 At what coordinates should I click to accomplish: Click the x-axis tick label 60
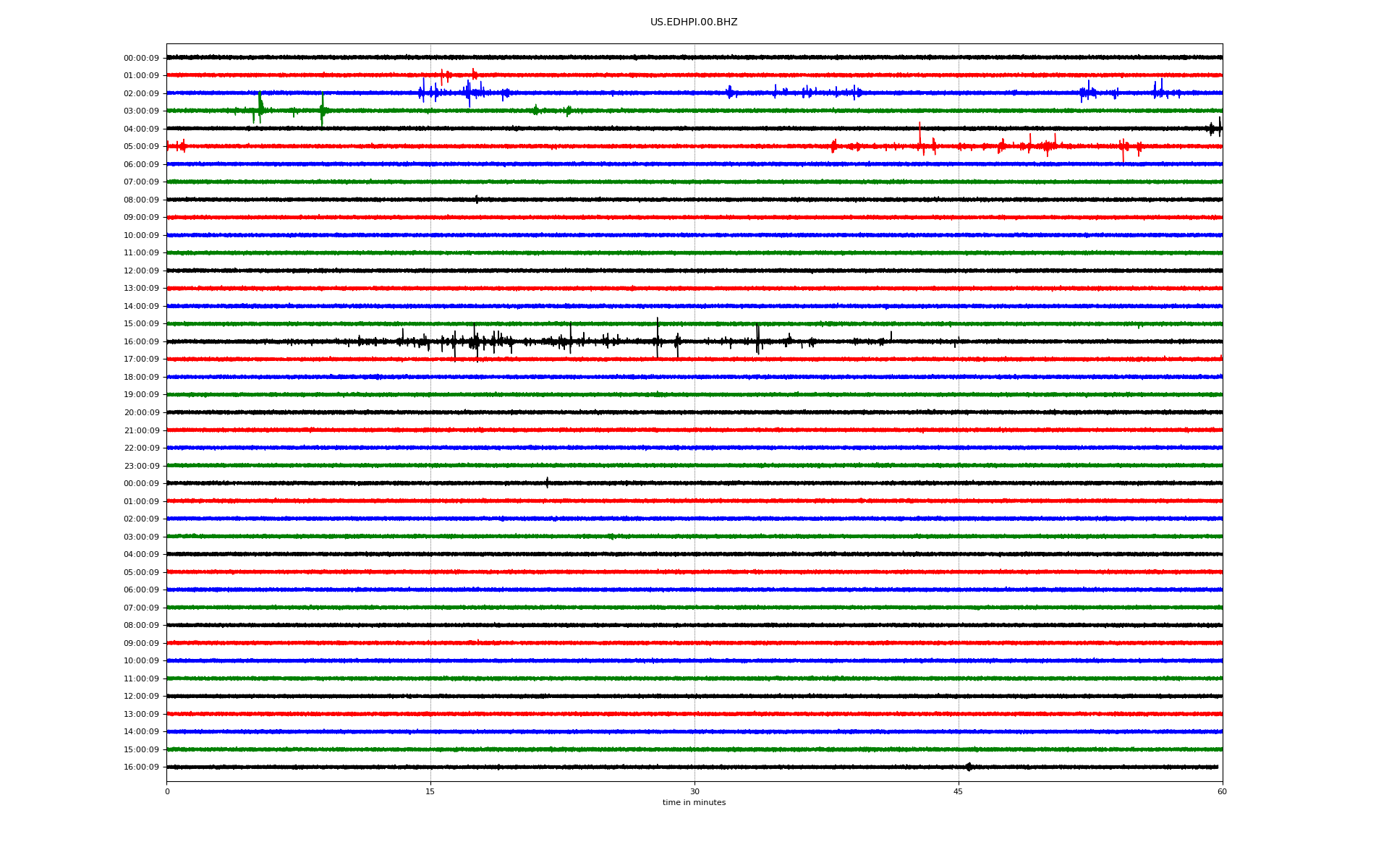coord(1222,791)
